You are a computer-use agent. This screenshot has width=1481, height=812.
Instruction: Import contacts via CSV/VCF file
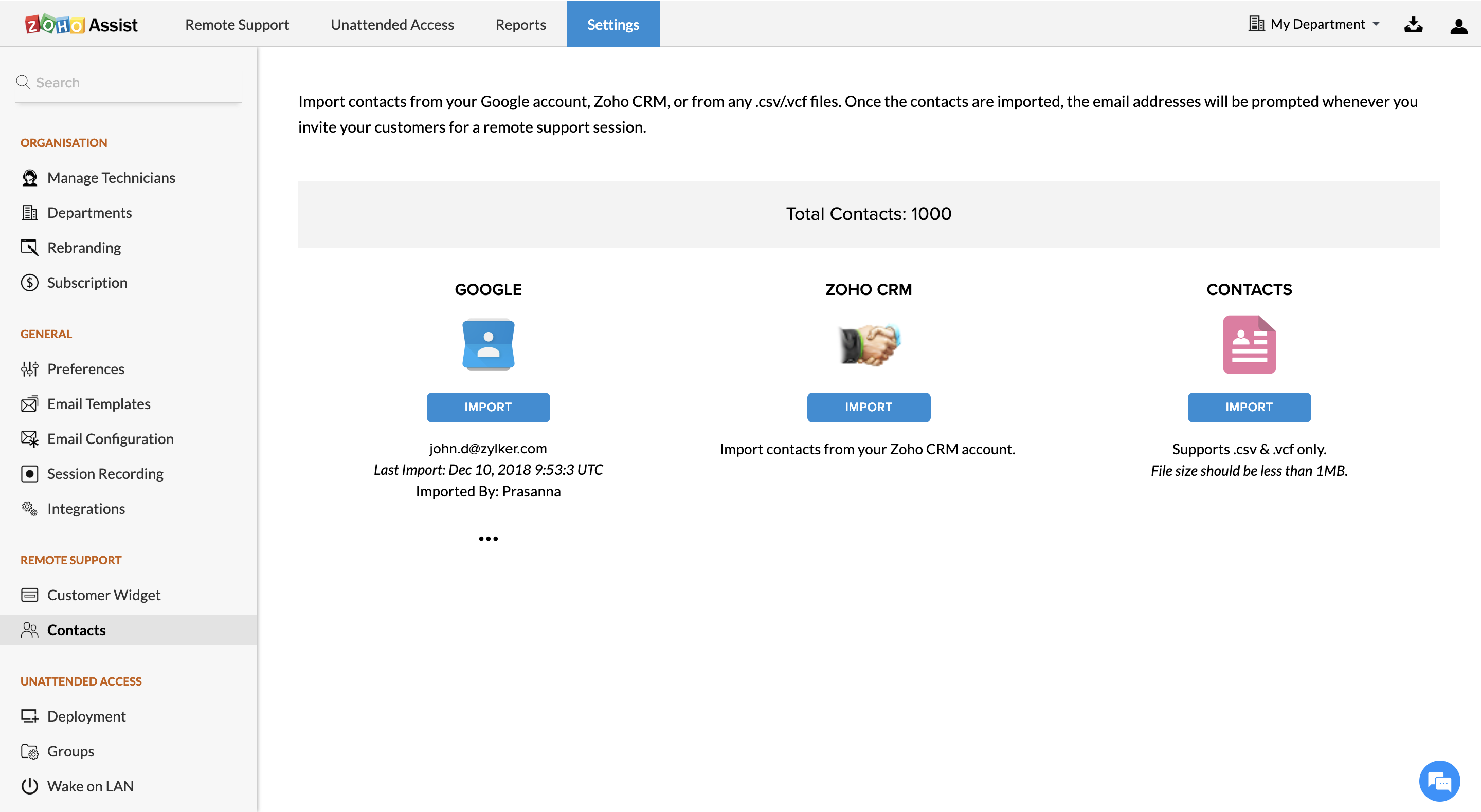tap(1249, 407)
